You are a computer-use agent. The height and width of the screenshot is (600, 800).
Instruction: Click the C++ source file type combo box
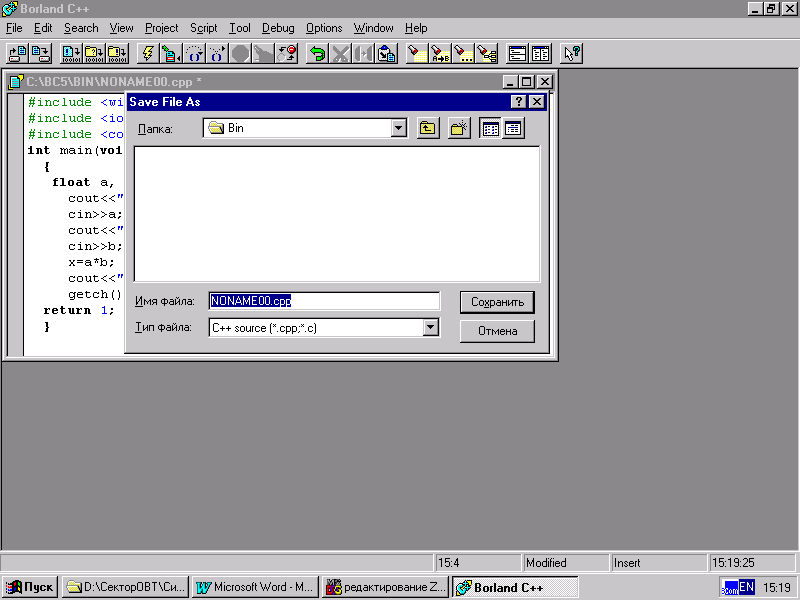[324, 328]
